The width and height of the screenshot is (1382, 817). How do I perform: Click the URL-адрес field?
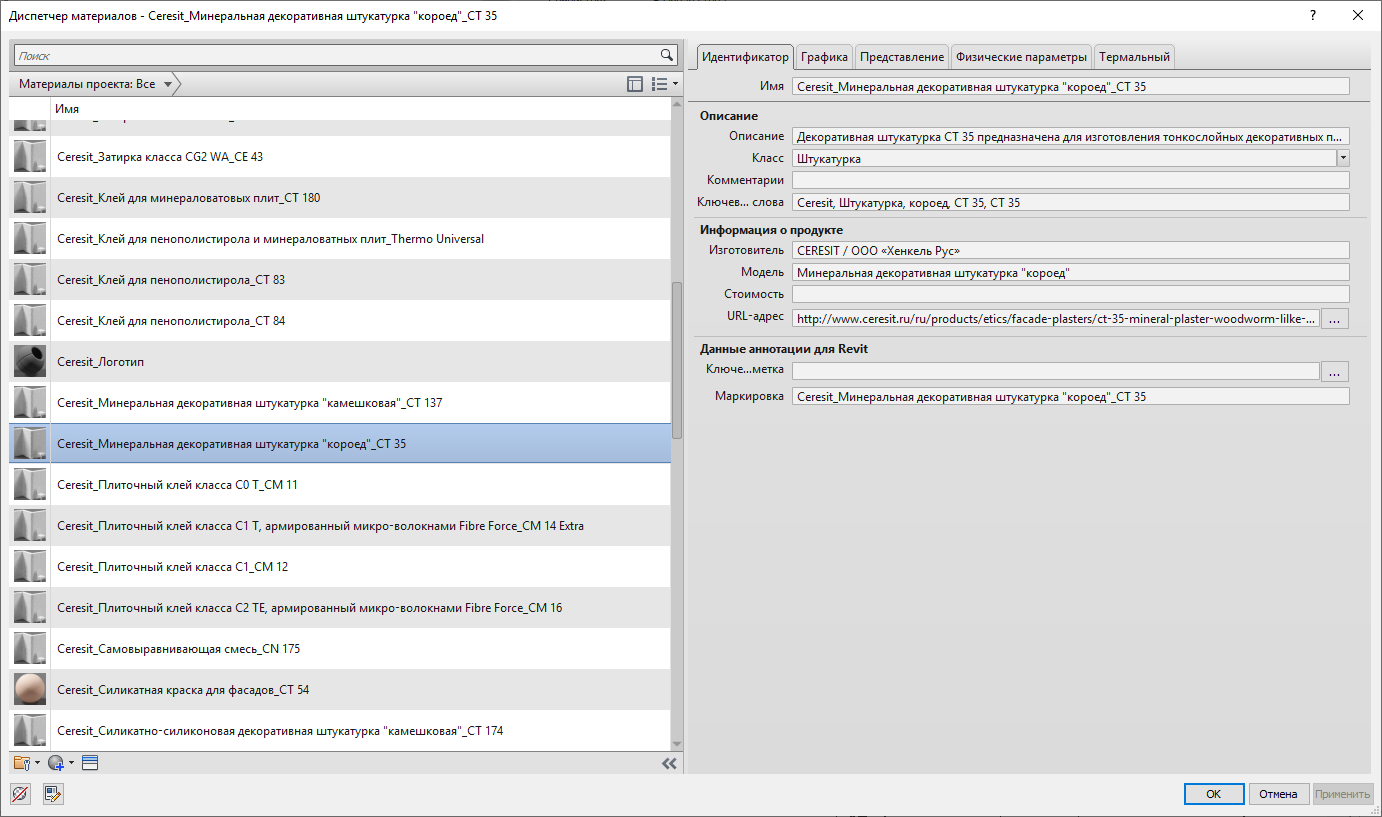pyautogui.click(x=1055, y=318)
